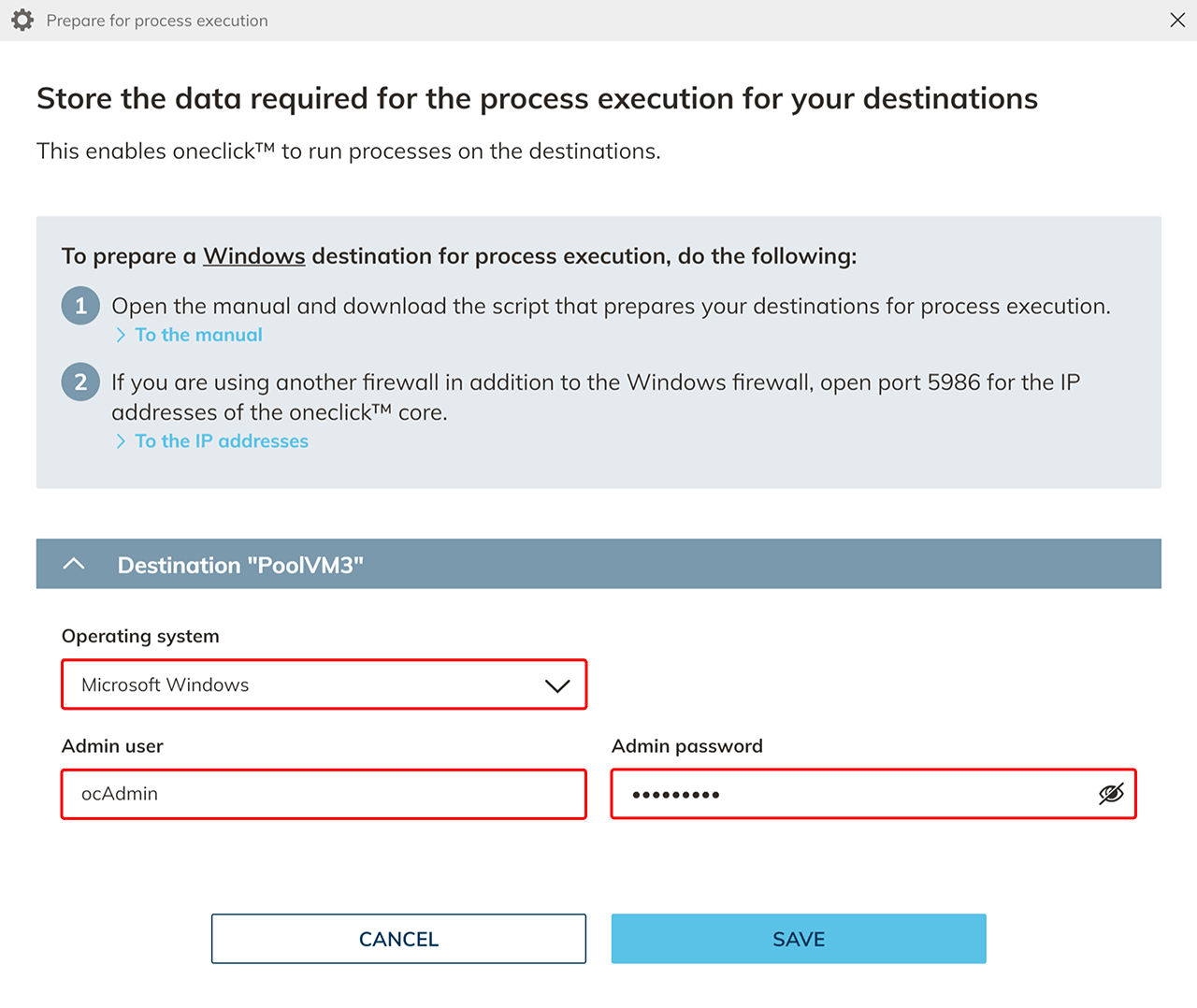Click the Admin password label
The image size is (1197, 1008).
pyautogui.click(x=687, y=746)
